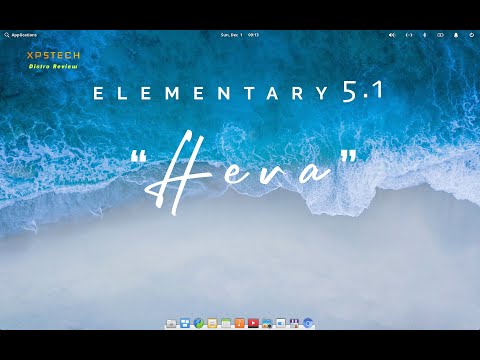480x360 pixels.
Task: Open the date and time indicator
Action: coord(240,35)
